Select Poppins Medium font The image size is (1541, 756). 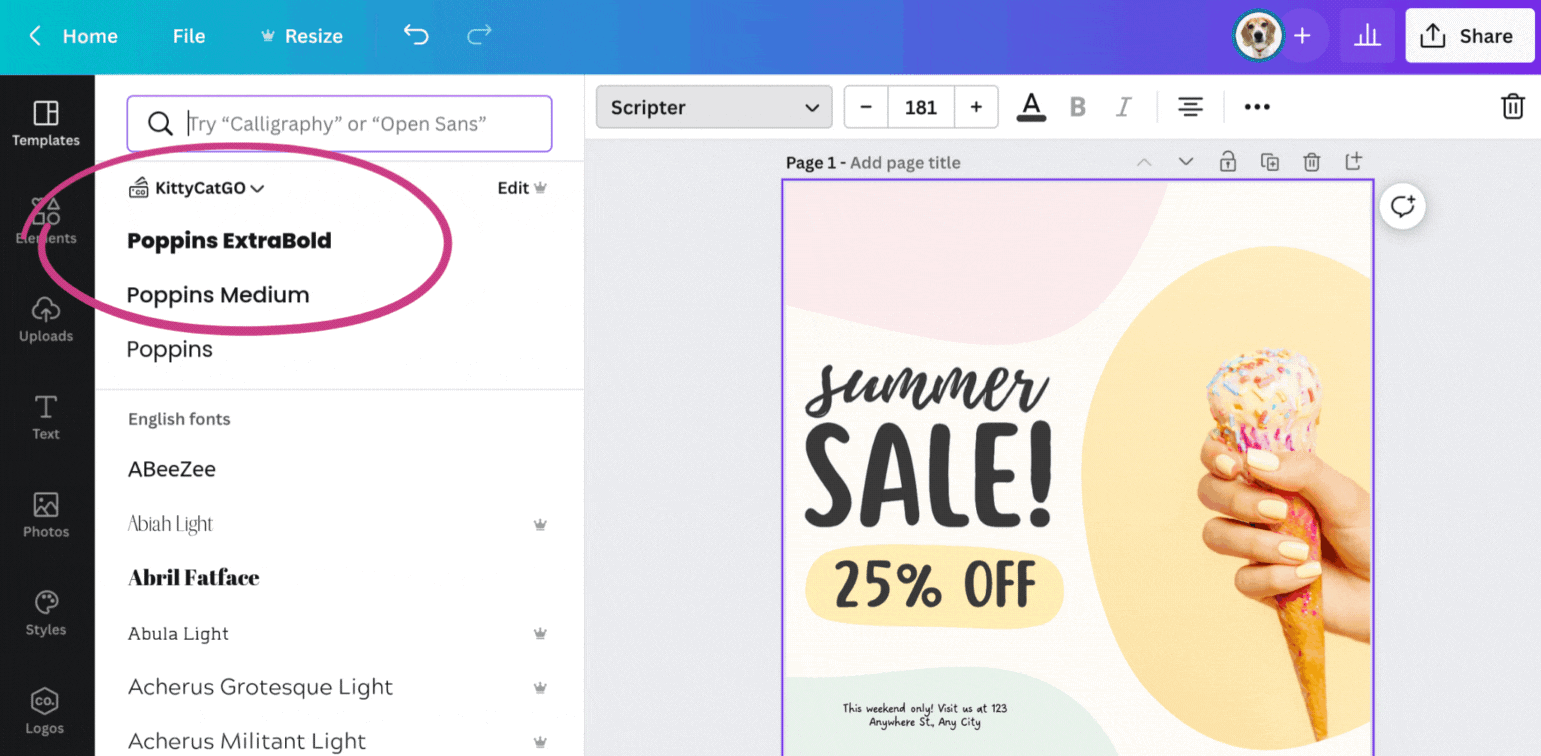(x=218, y=295)
